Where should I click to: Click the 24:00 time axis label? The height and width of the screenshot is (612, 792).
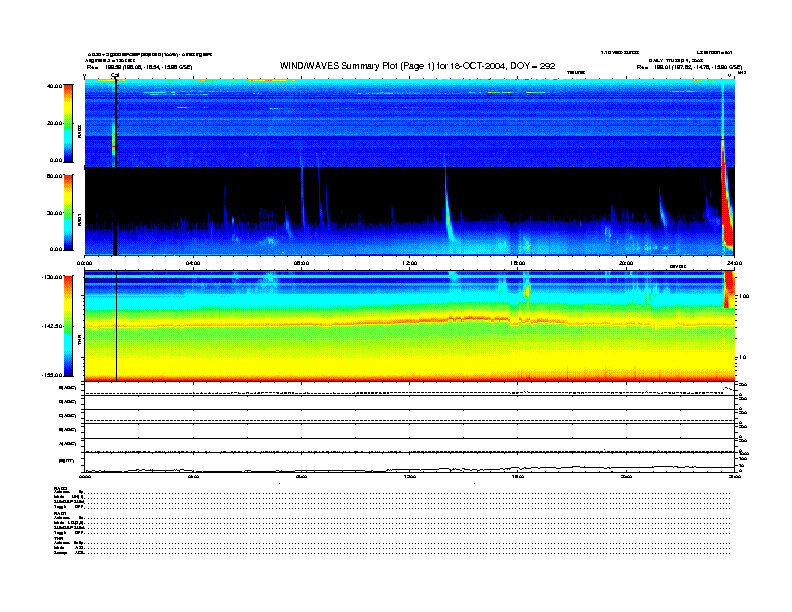point(733,263)
